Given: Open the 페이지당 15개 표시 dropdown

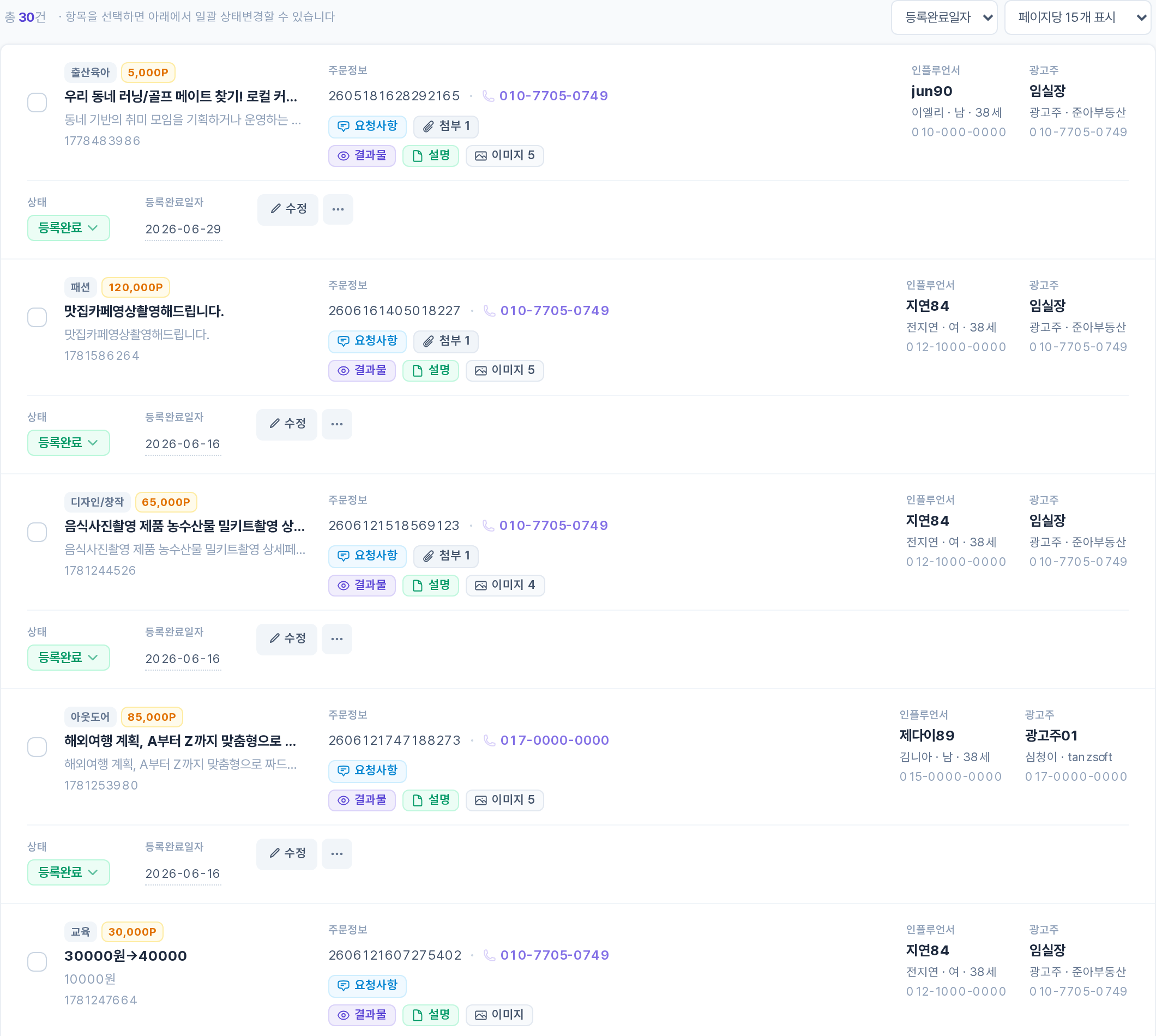Looking at the screenshot, I should pyautogui.click(x=1077, y=17).
